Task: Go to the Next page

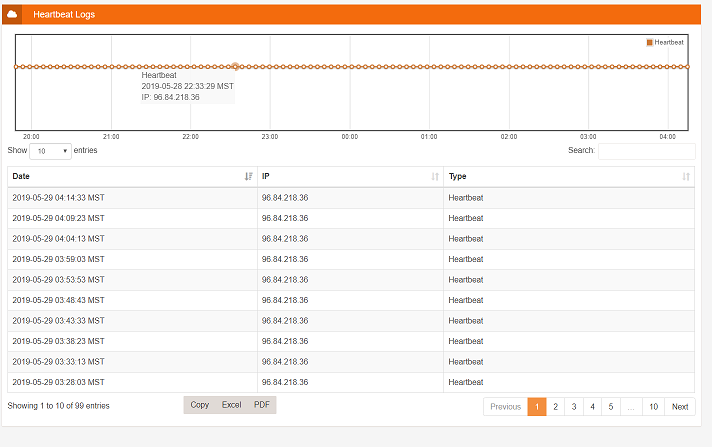Action: 680,407
